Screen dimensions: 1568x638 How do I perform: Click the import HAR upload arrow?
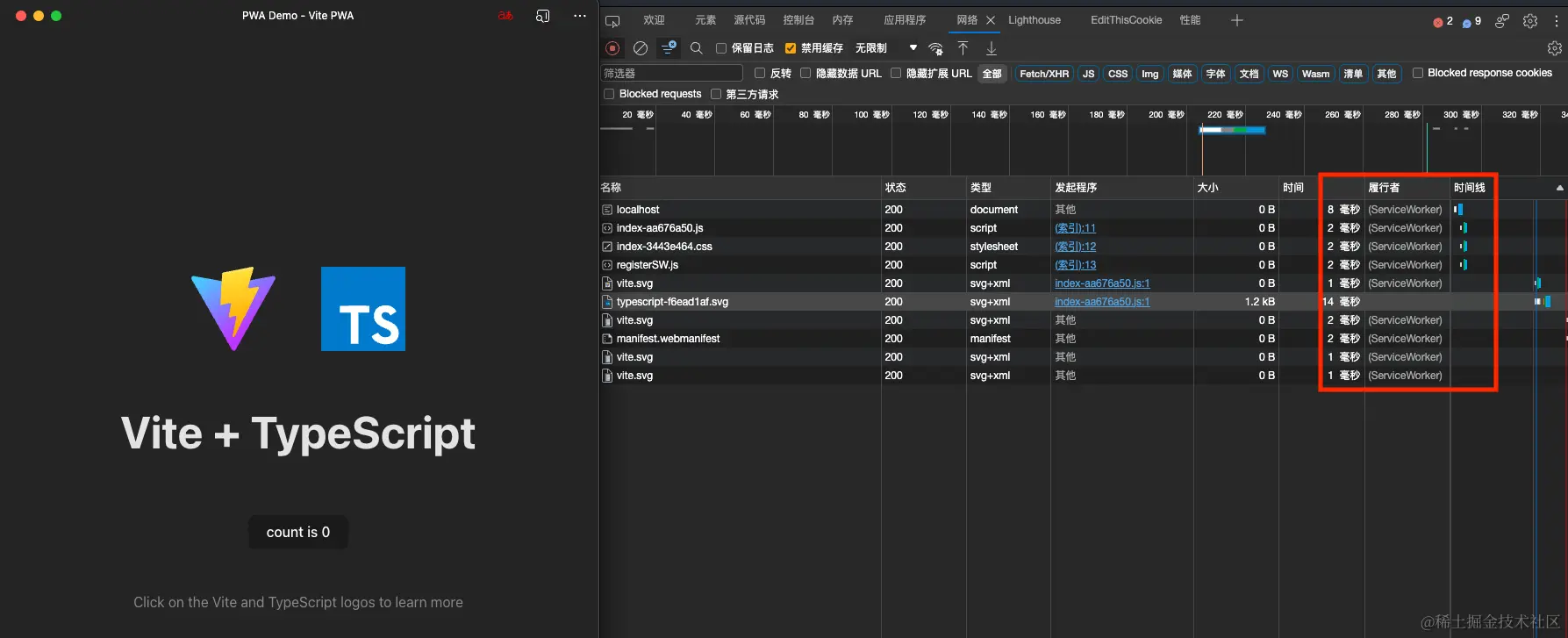tap(963, 48)
